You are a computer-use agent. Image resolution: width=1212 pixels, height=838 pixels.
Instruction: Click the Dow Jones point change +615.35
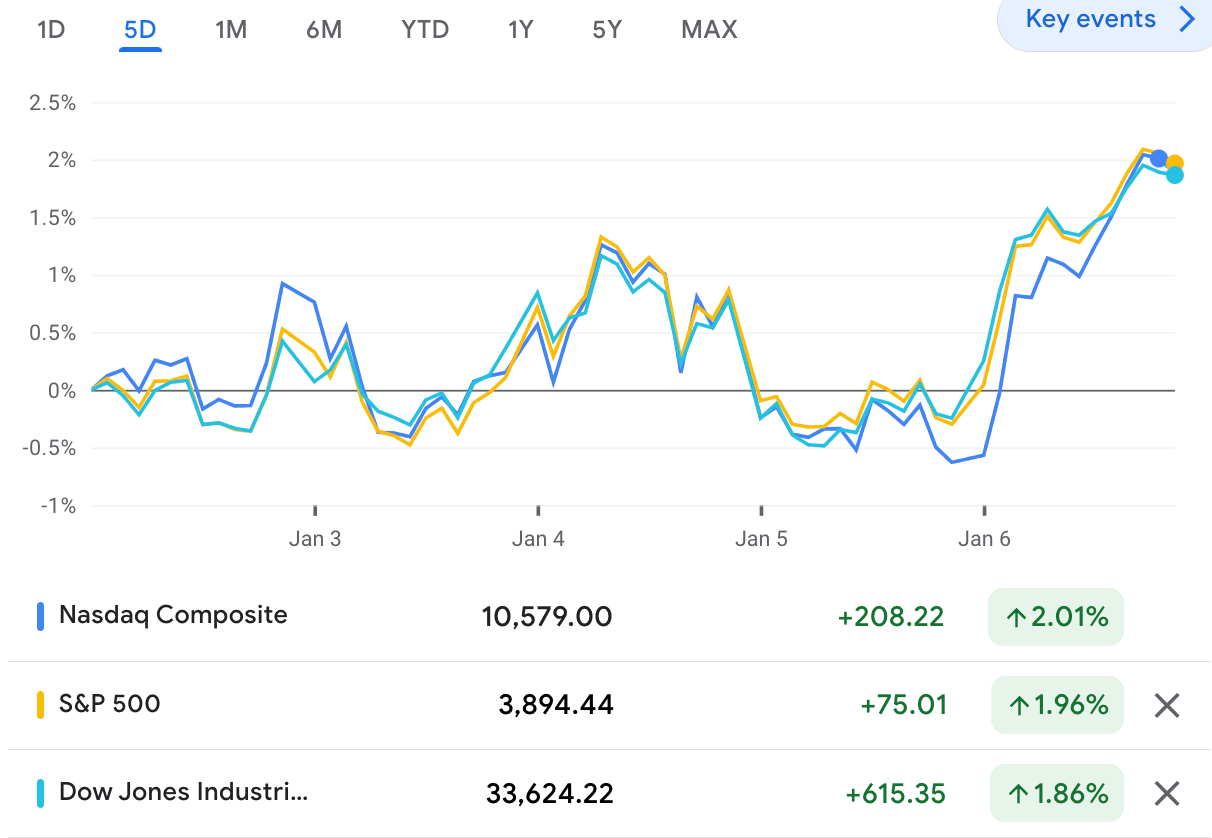(895, 794)
